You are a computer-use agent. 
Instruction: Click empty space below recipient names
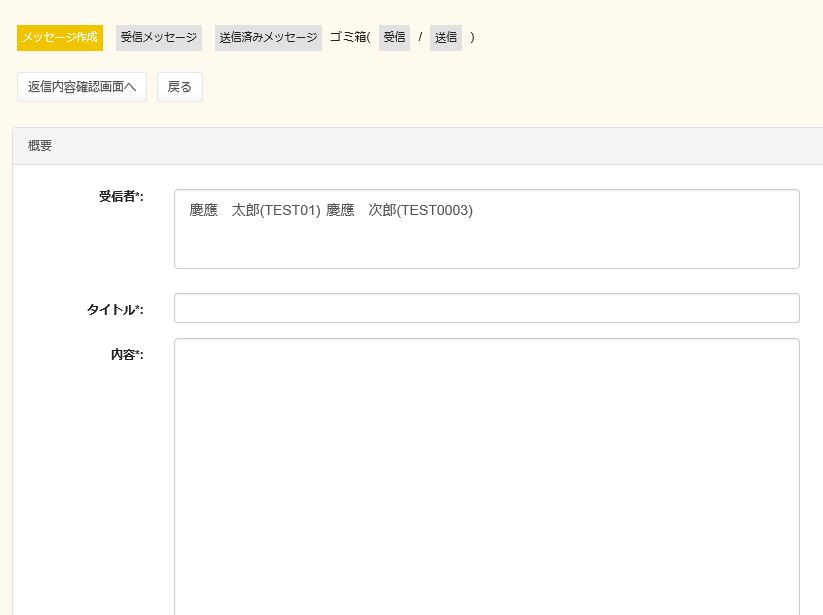click(x=486, y=248)
